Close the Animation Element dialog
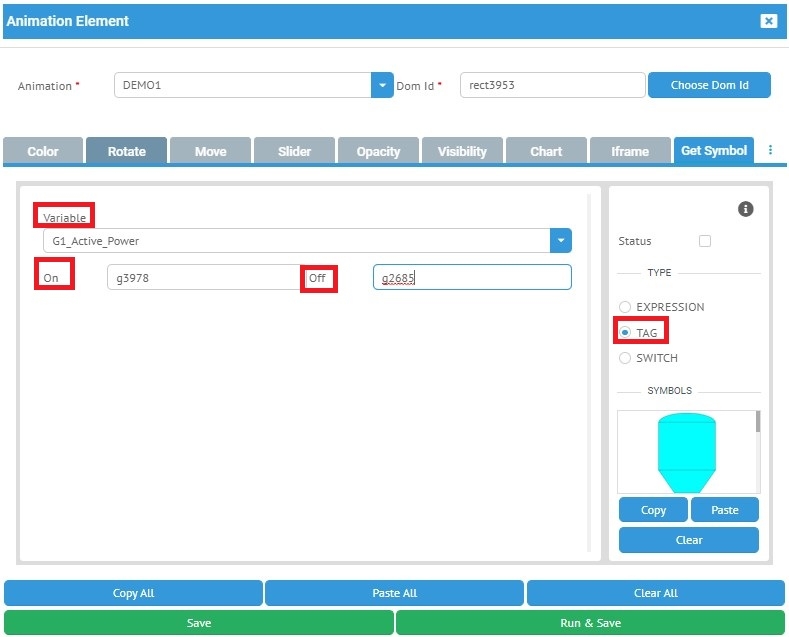789x637 pixels. click(x=768, y=21)
